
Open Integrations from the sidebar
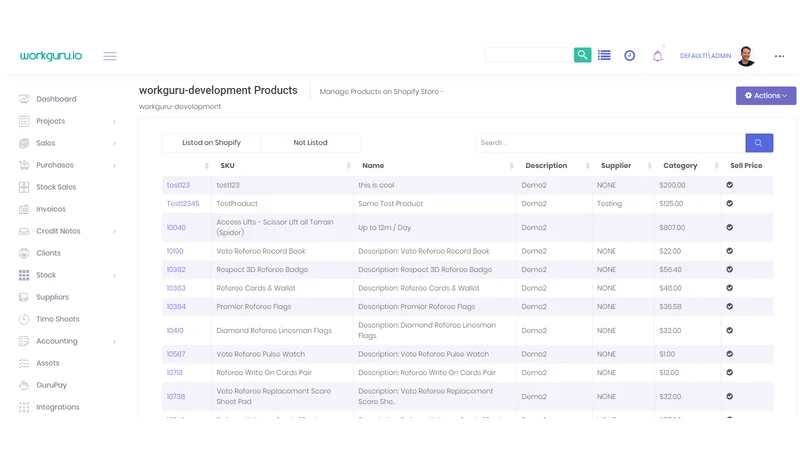[58, 407]
